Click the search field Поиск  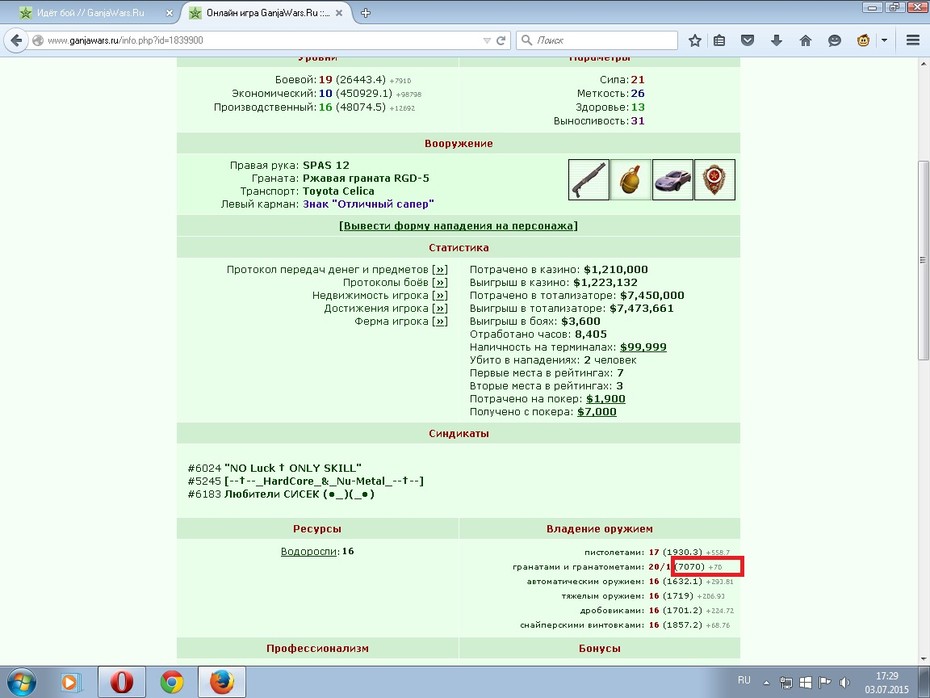[x=597, y=40]
